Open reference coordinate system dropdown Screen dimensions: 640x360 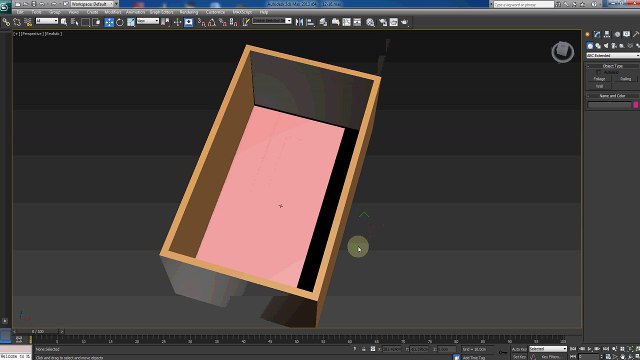coord(148,21)
